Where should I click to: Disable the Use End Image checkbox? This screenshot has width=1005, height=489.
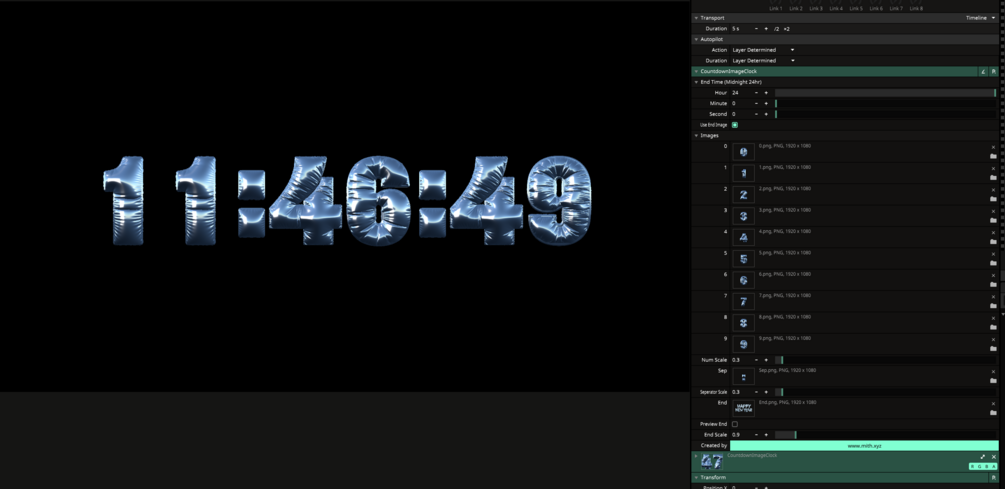[x=735, y=125]
